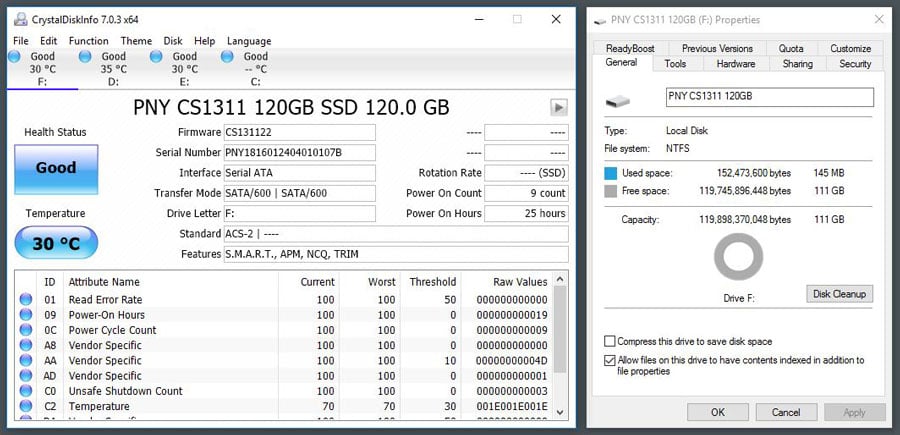Select the C: drive status orb

pos(227,56)
